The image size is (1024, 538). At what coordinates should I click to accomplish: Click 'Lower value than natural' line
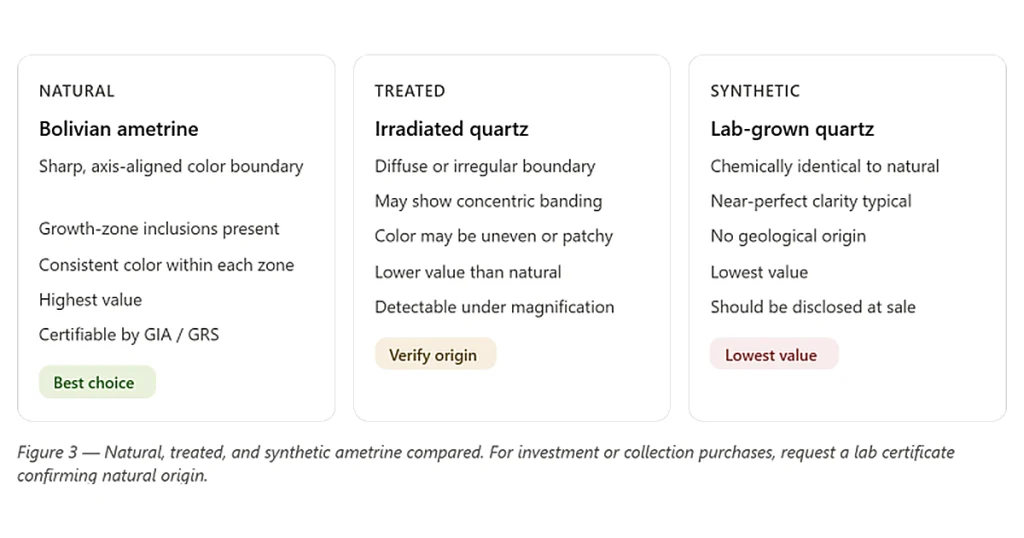468,272
